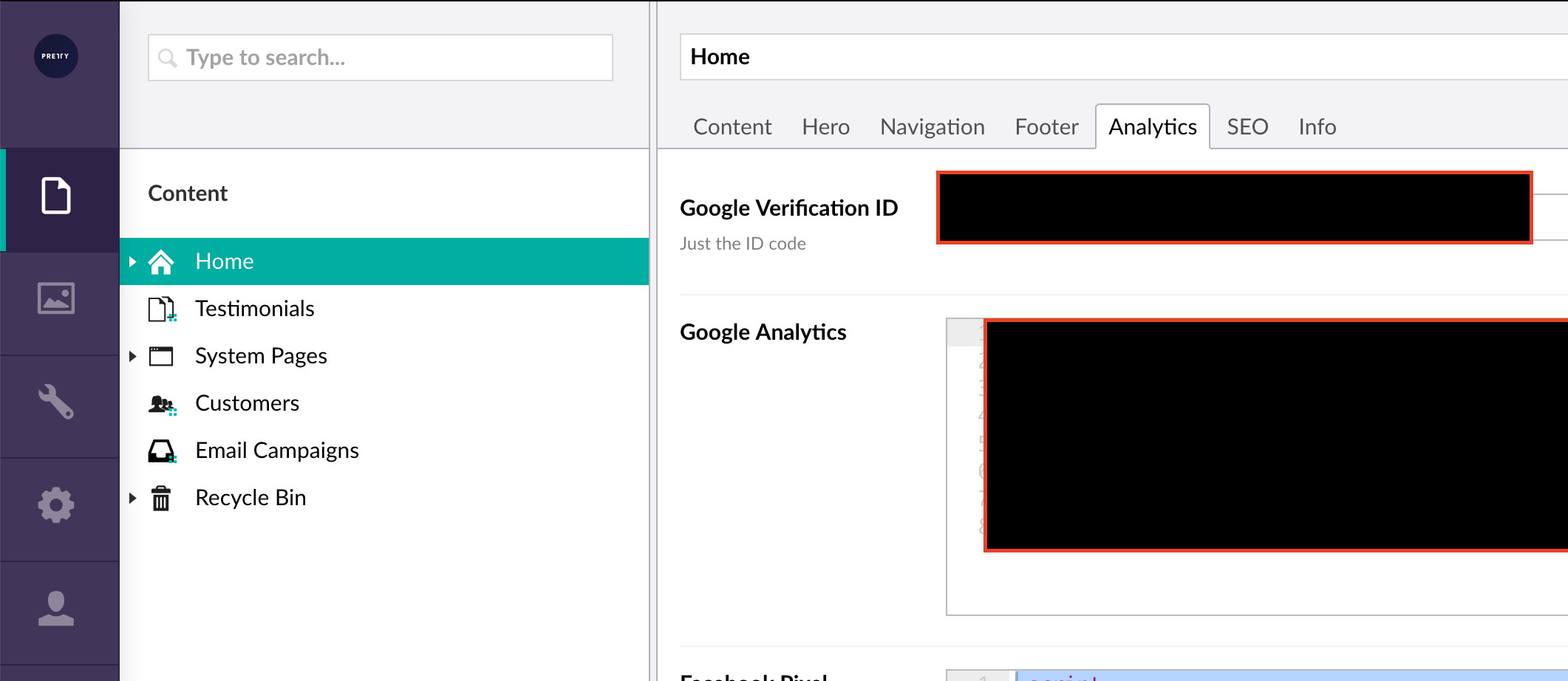Click the Testimonials document icon
Image resolution: width=1568 pixels, height=681 pixels.
tap(162, 309)
